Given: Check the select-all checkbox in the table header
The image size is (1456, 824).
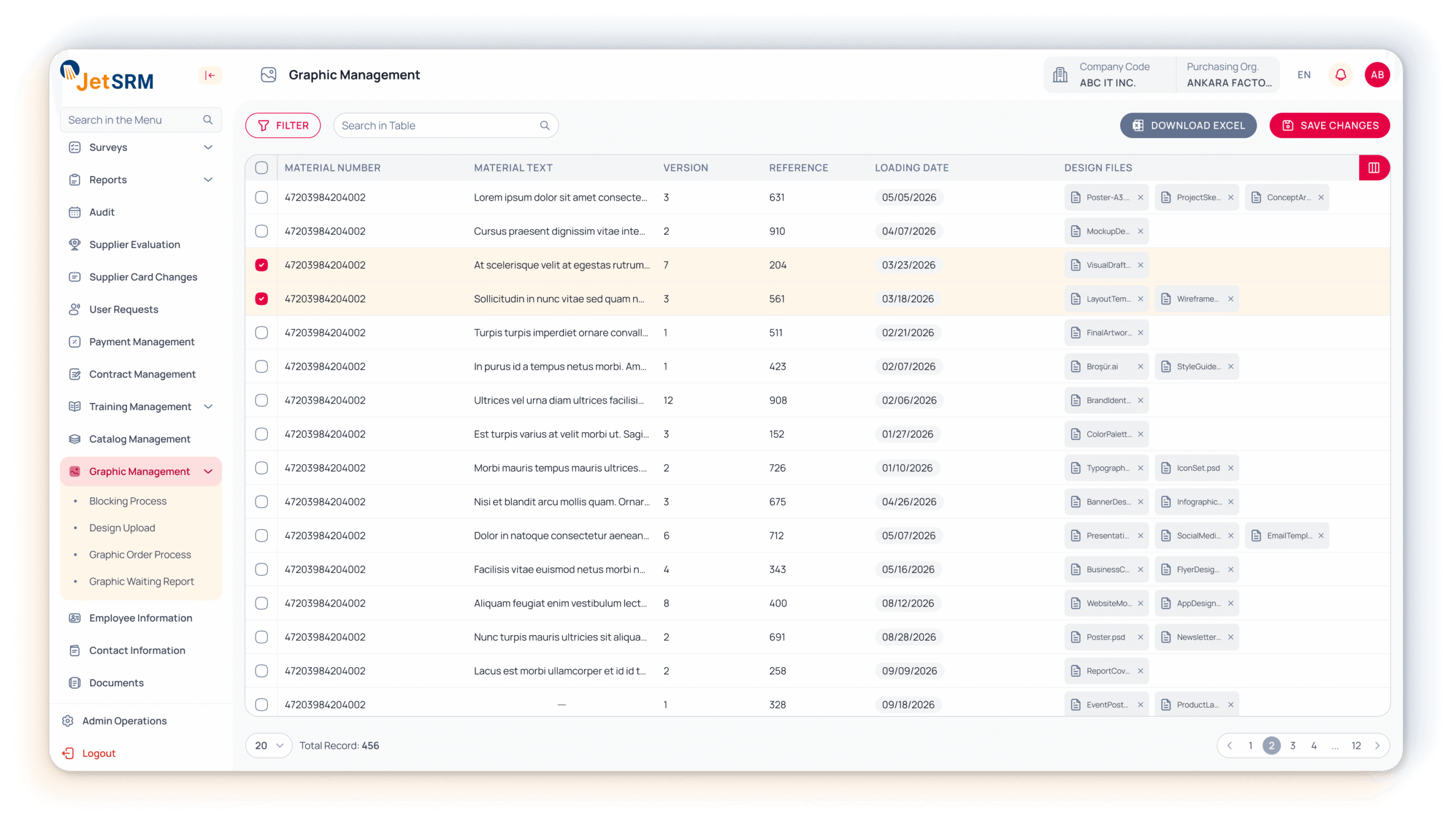Looking at the screenshot, I should click(x=262, y=168).
